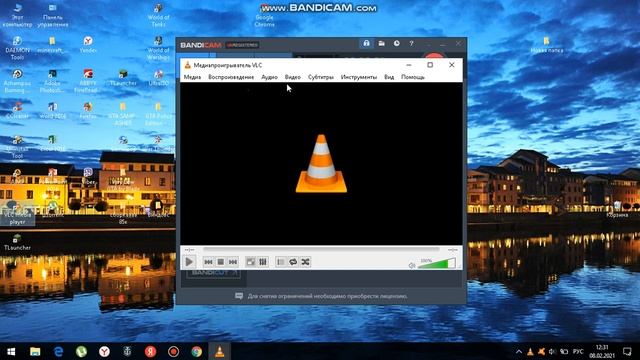Select Google Chrome desktop shortcut
640x360 pixels.
pyautogui.click(x=264, y=16)
